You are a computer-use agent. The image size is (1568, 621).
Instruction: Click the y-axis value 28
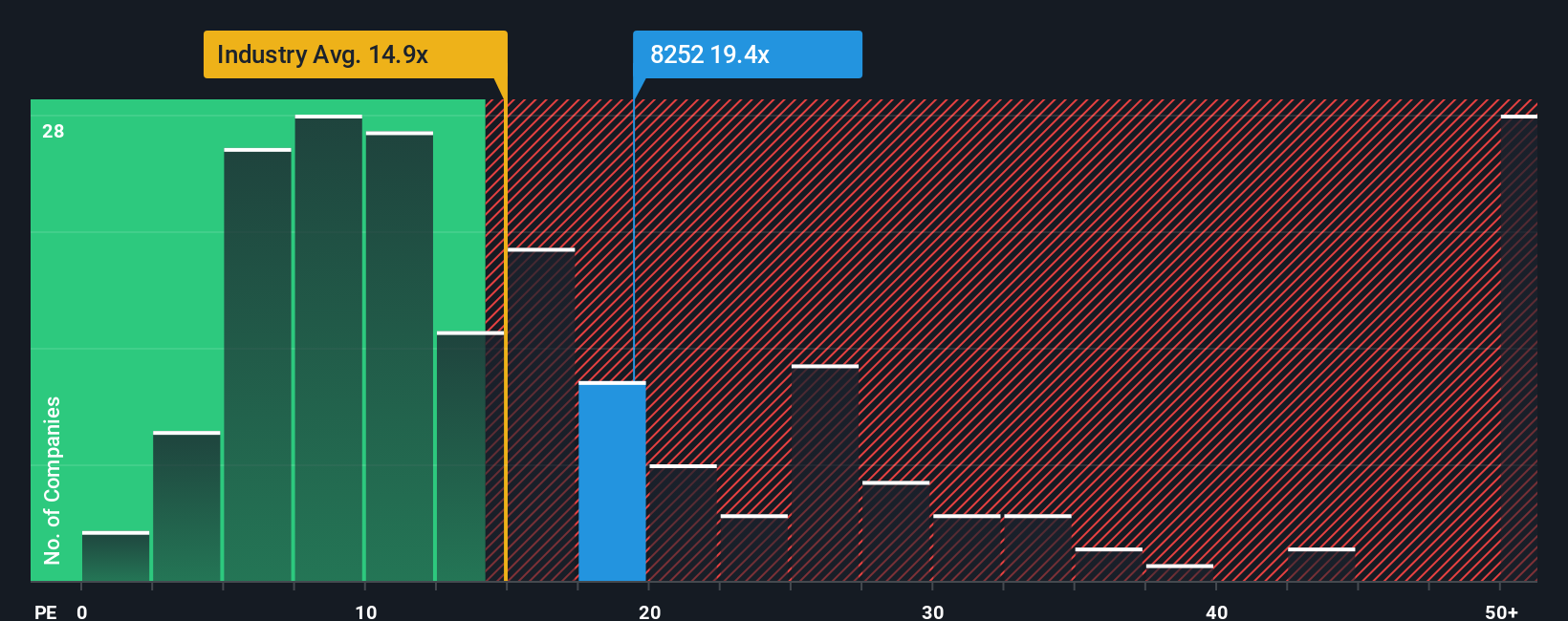(54, 131)
